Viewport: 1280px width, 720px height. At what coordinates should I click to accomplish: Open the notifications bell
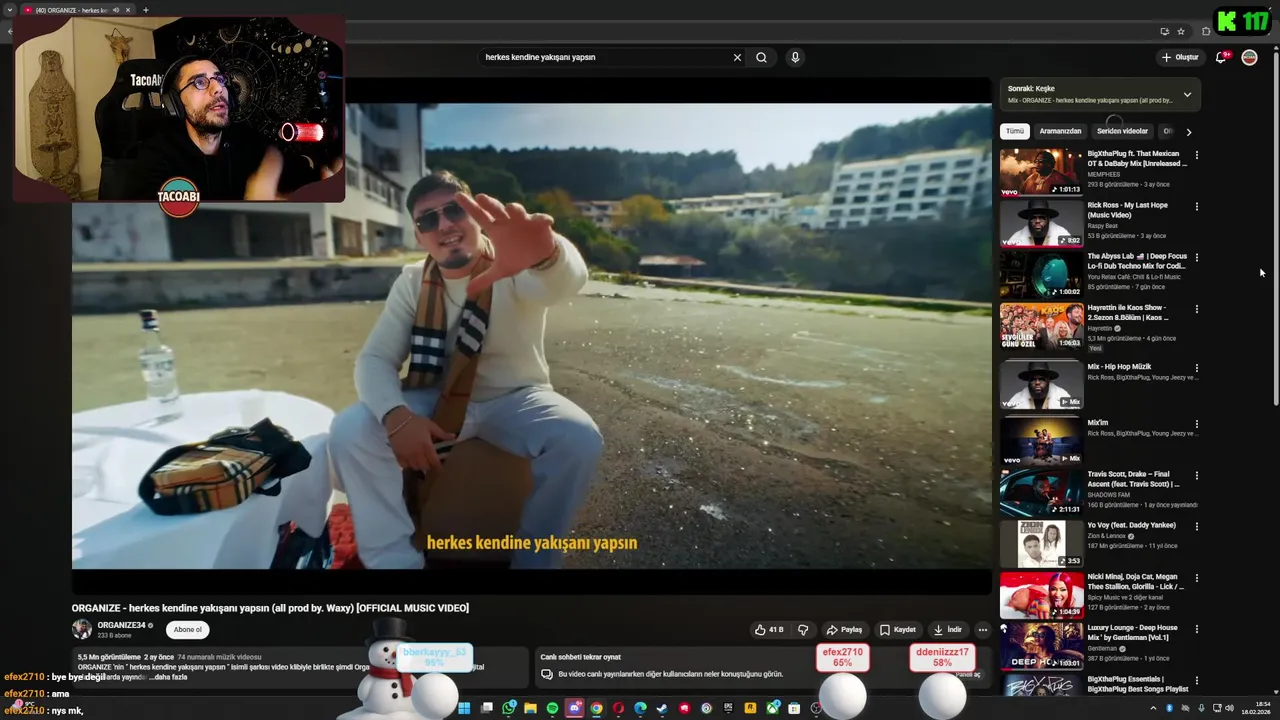pos(1221,57)
